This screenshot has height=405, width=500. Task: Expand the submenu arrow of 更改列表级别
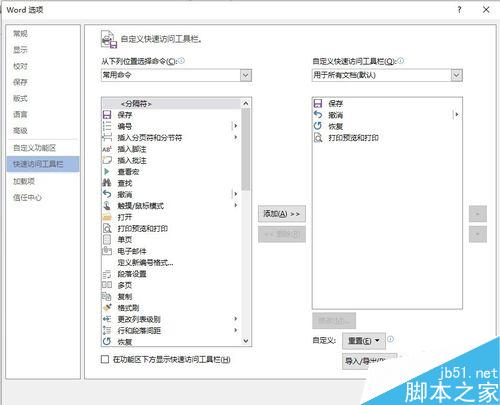coord(235,319)
